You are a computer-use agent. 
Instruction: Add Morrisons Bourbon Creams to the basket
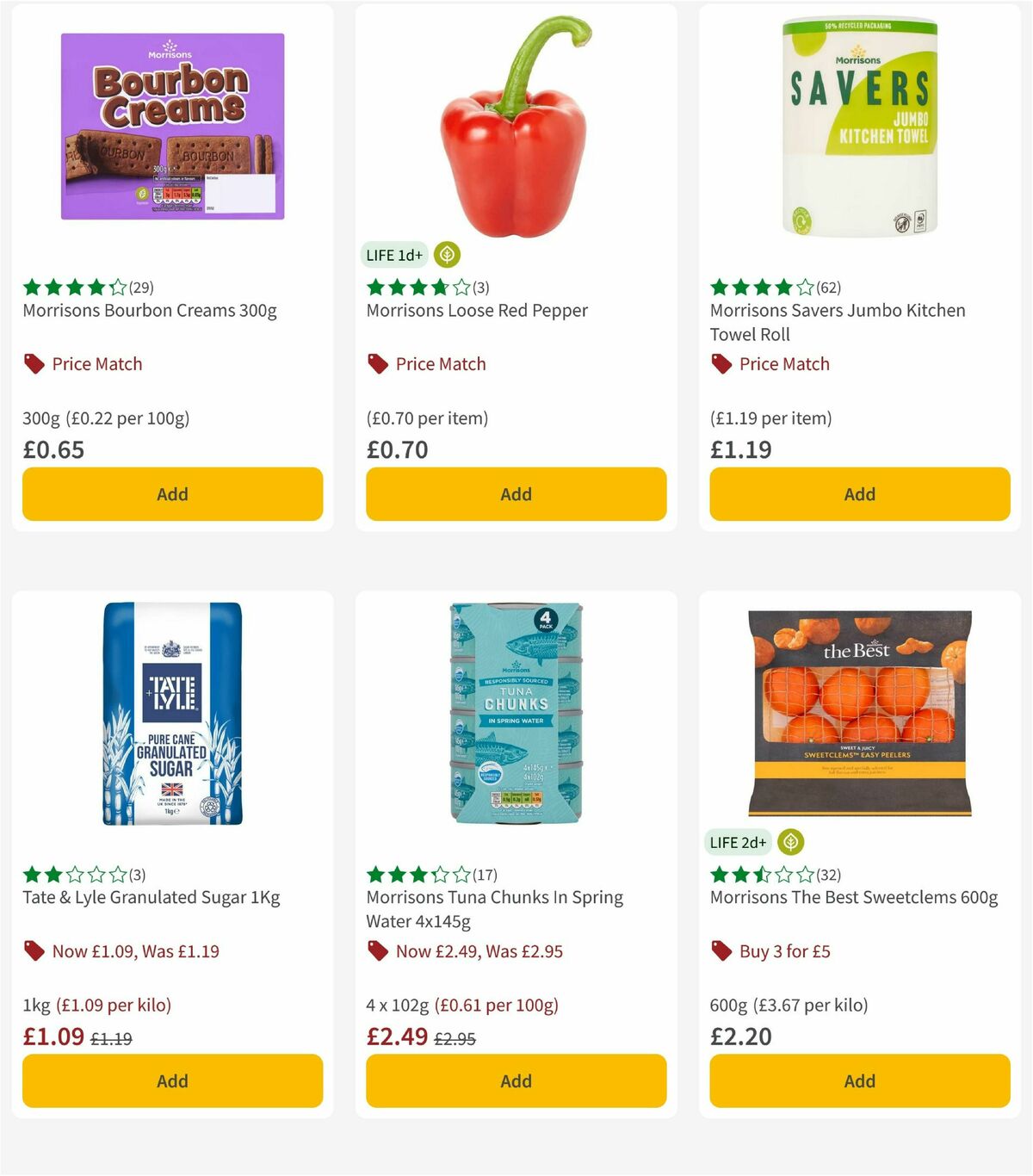(x=171, y=494)
